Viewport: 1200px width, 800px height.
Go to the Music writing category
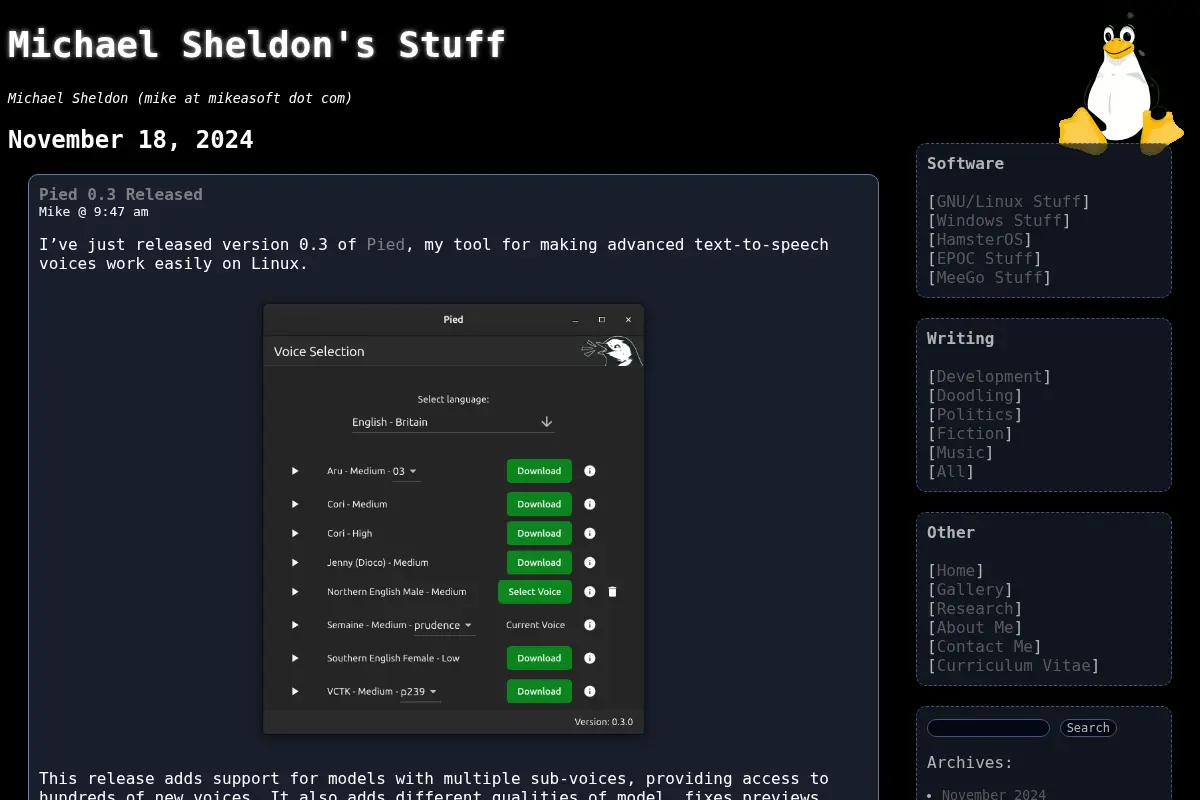[x=960, y=452]
